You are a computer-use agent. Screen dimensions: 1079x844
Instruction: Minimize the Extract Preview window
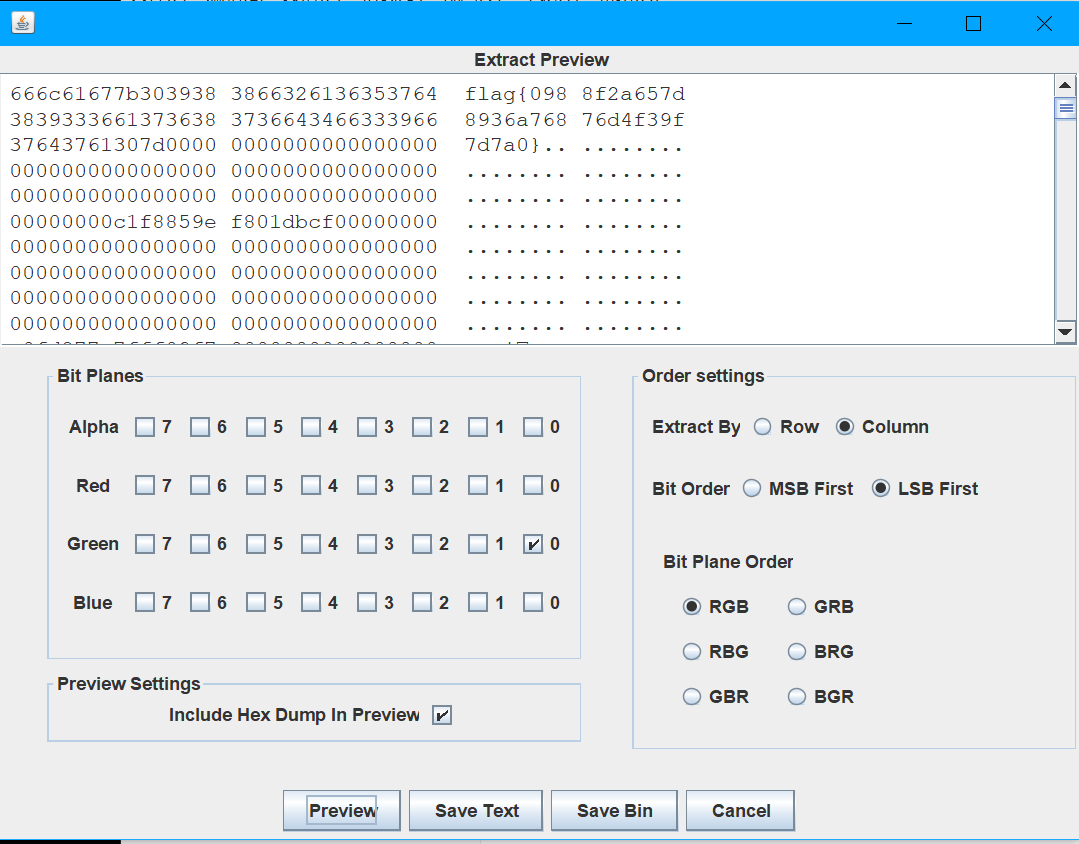904,23
